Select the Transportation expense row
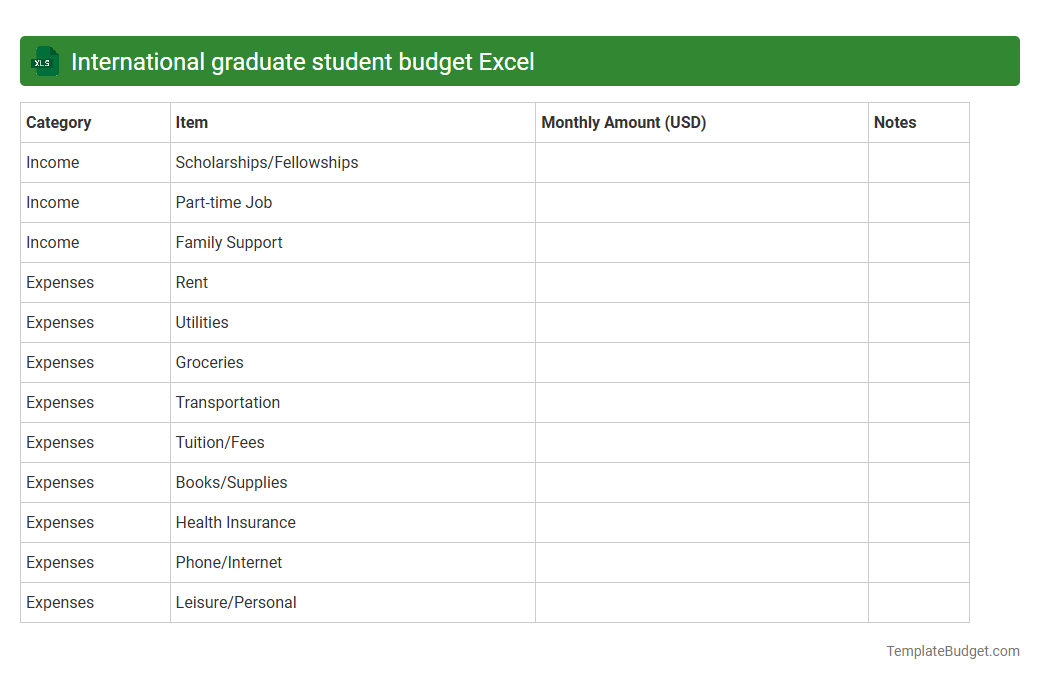Viewport: 1040px width, 680px height. pos(228,402)
